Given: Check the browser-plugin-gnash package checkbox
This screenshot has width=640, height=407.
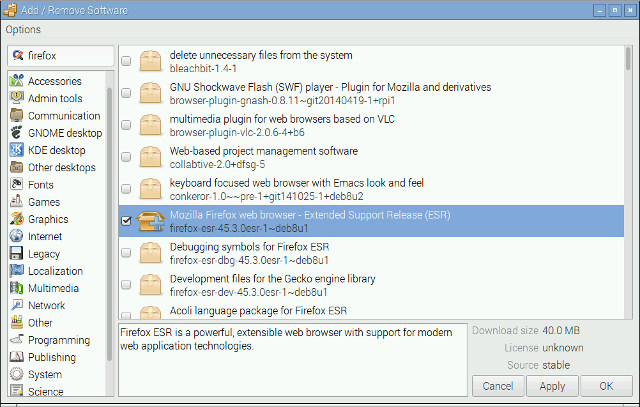Looking at the screenshot, I should point(126,93).
